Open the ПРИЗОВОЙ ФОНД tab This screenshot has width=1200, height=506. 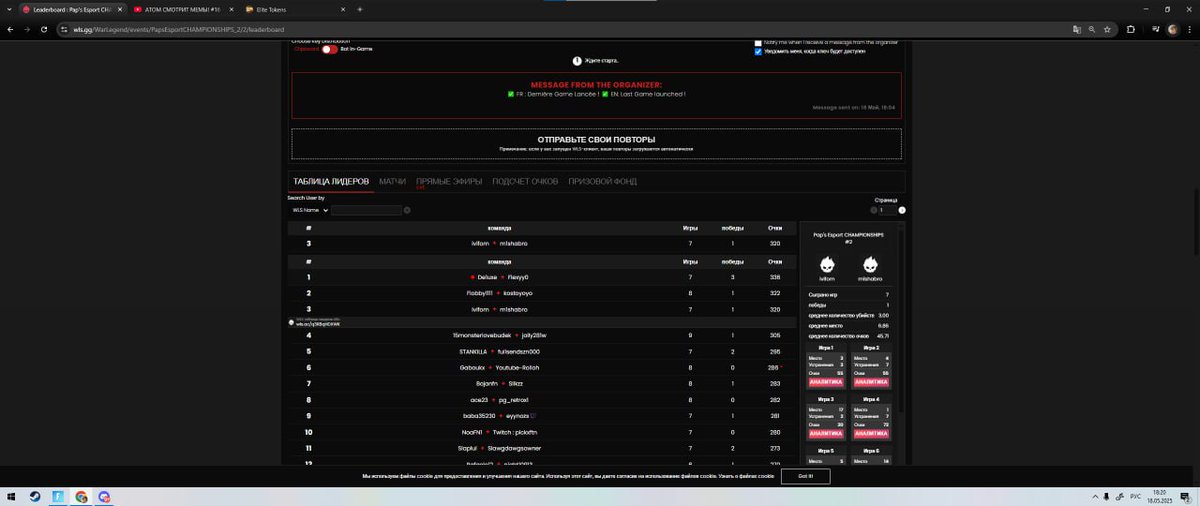[603, 182]
